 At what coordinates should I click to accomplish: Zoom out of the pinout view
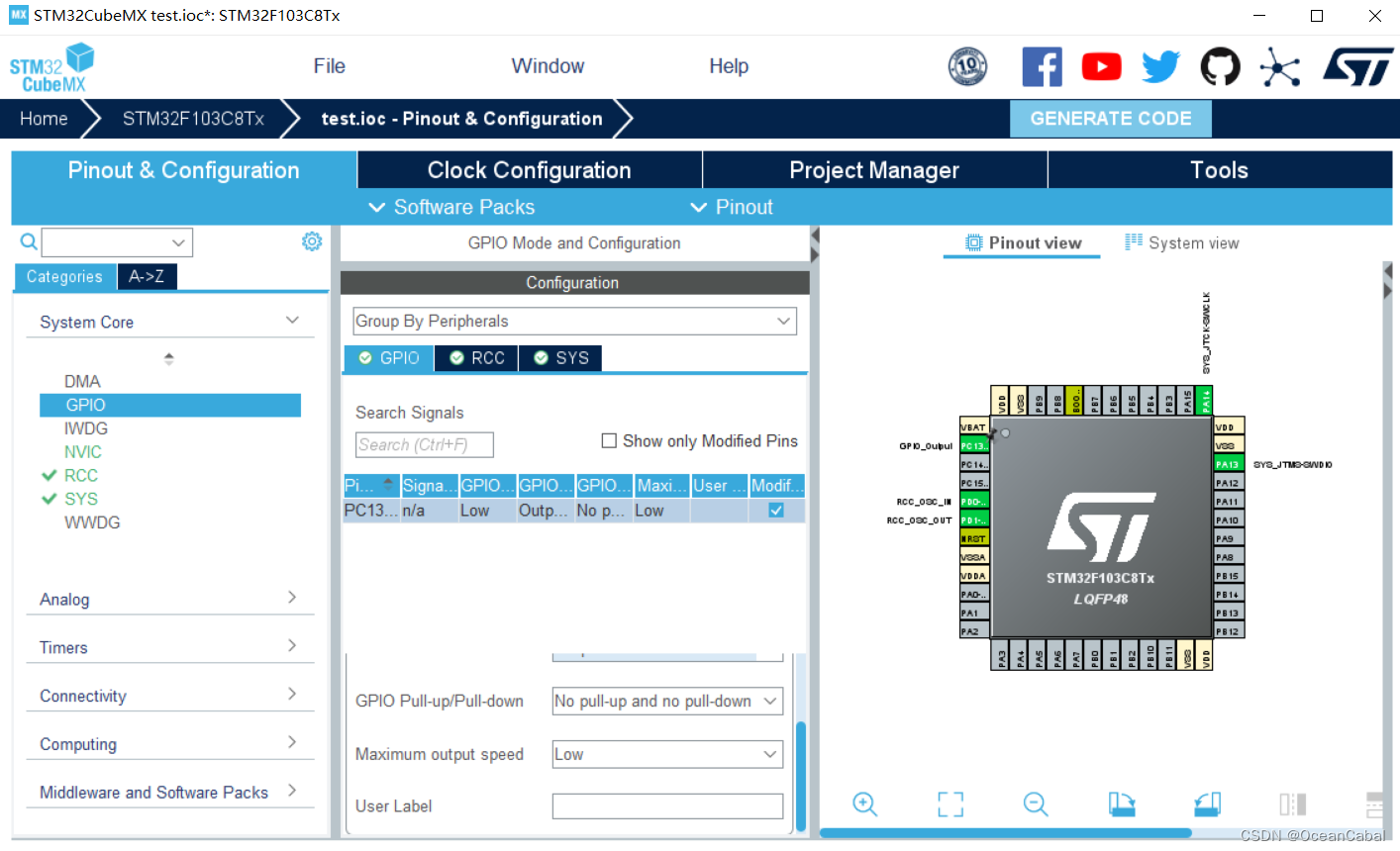point(1036,804)
